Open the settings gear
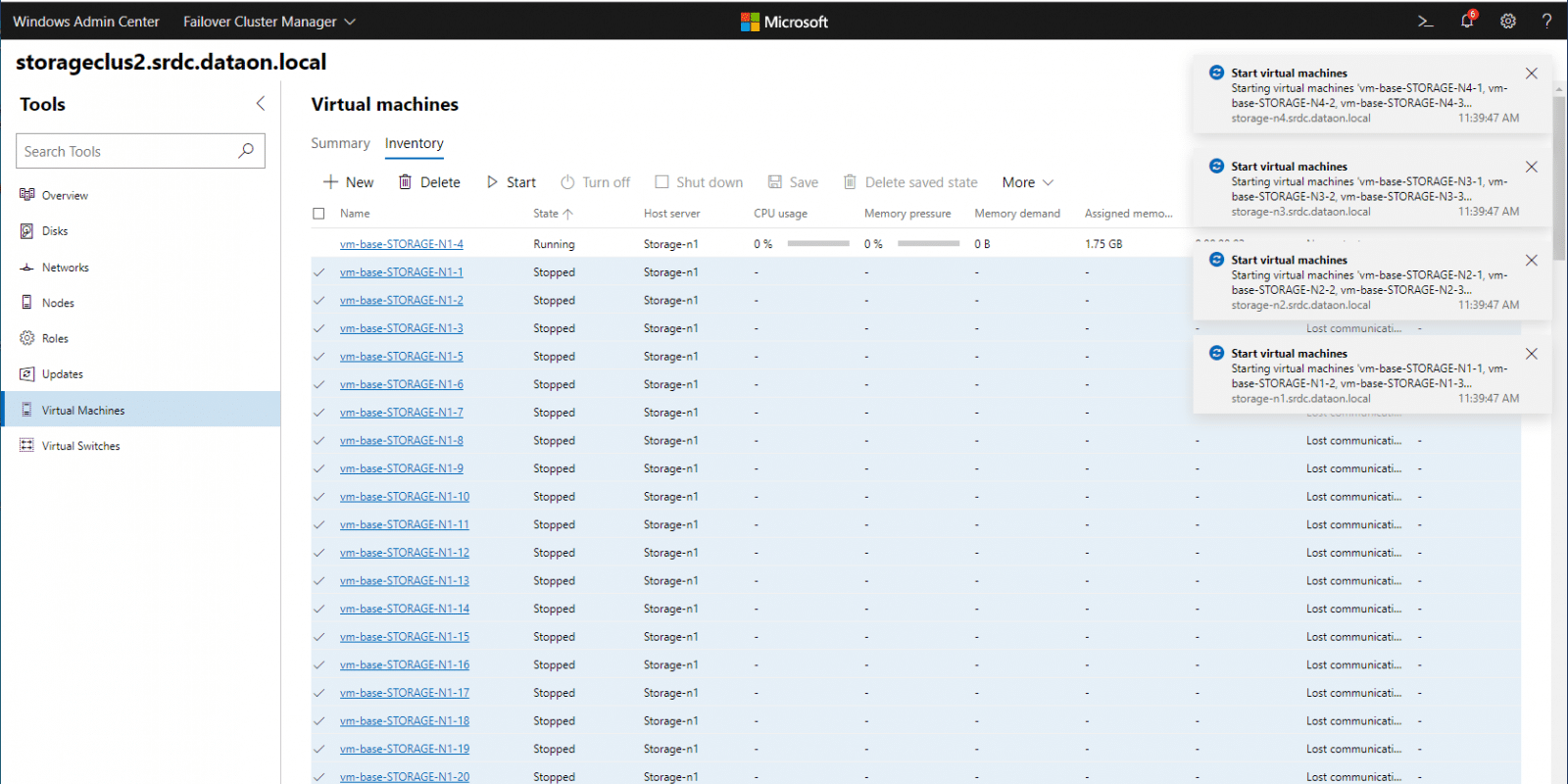 click(1508, 21)
